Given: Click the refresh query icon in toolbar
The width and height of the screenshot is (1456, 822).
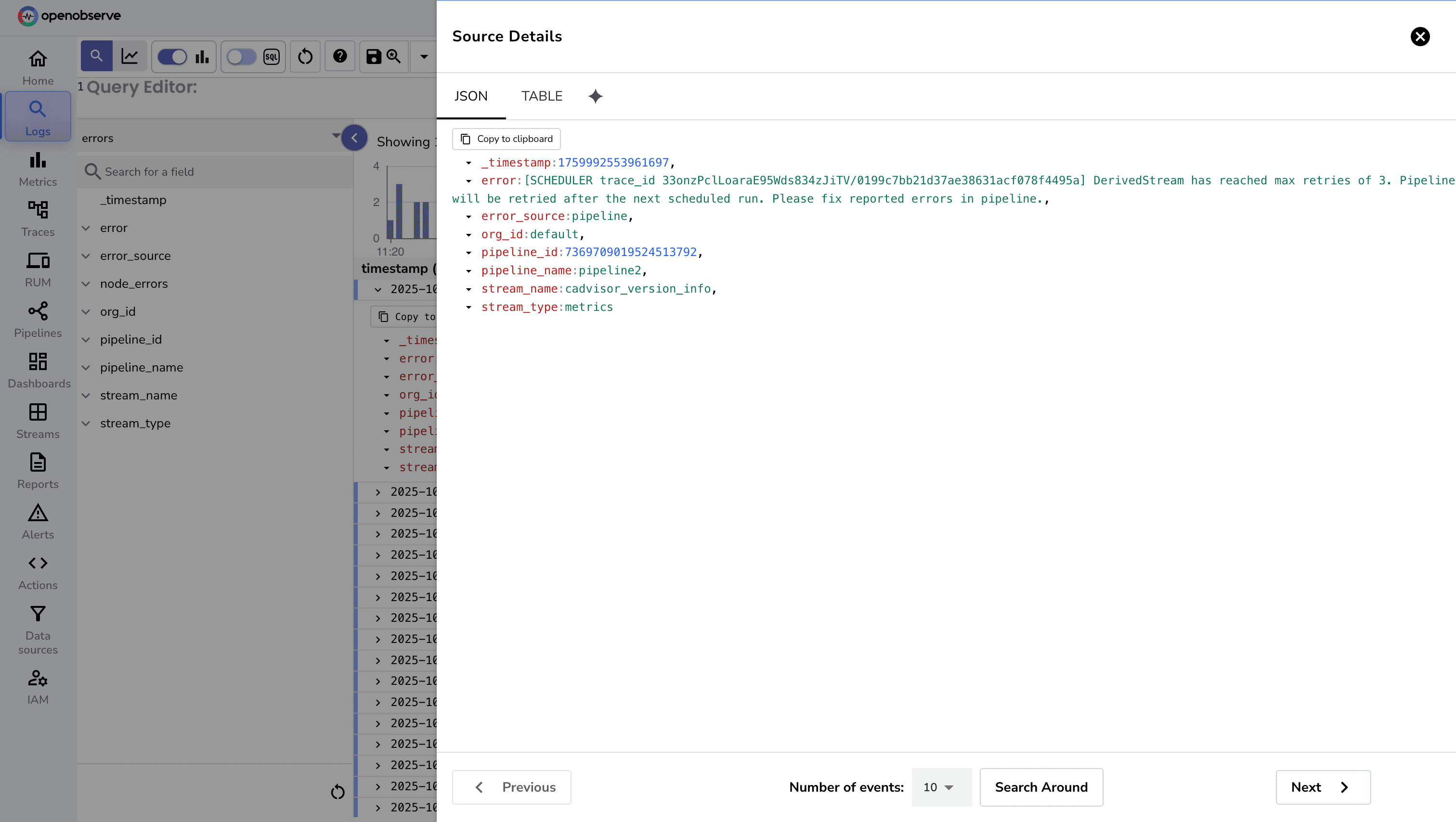Looking at the screenshot, I should [305, 56].
